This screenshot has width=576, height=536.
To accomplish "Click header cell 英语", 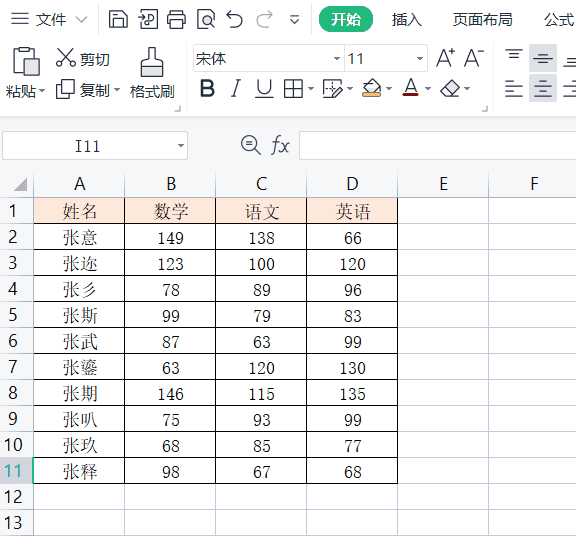I will tap(352, 211).
